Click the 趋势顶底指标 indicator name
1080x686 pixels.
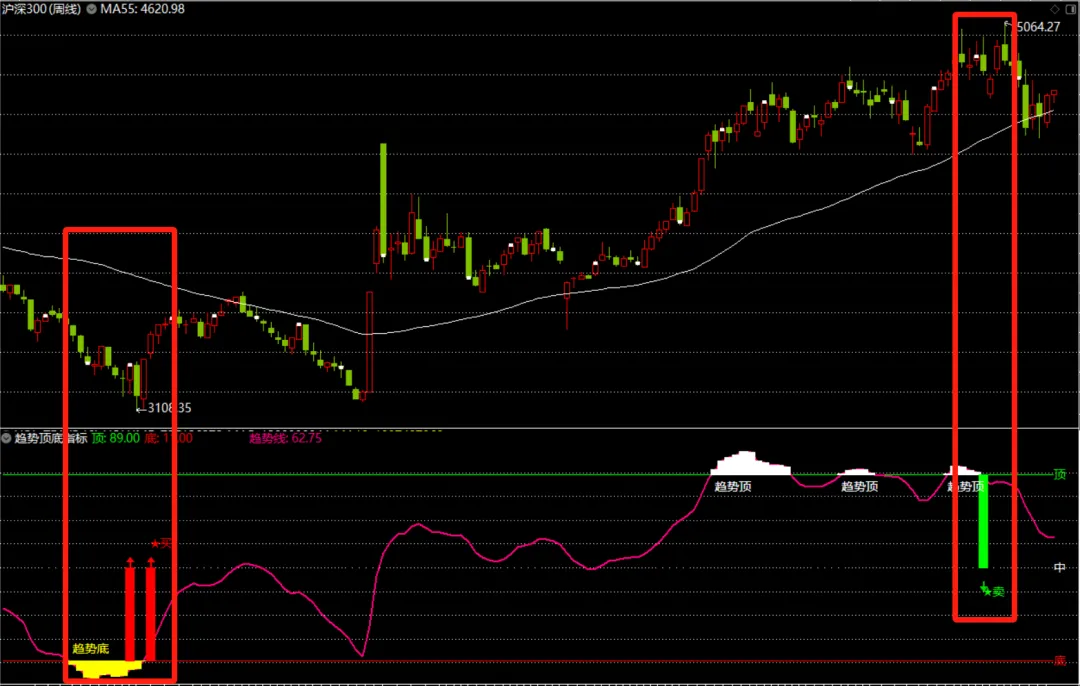[x=51, y=438]
